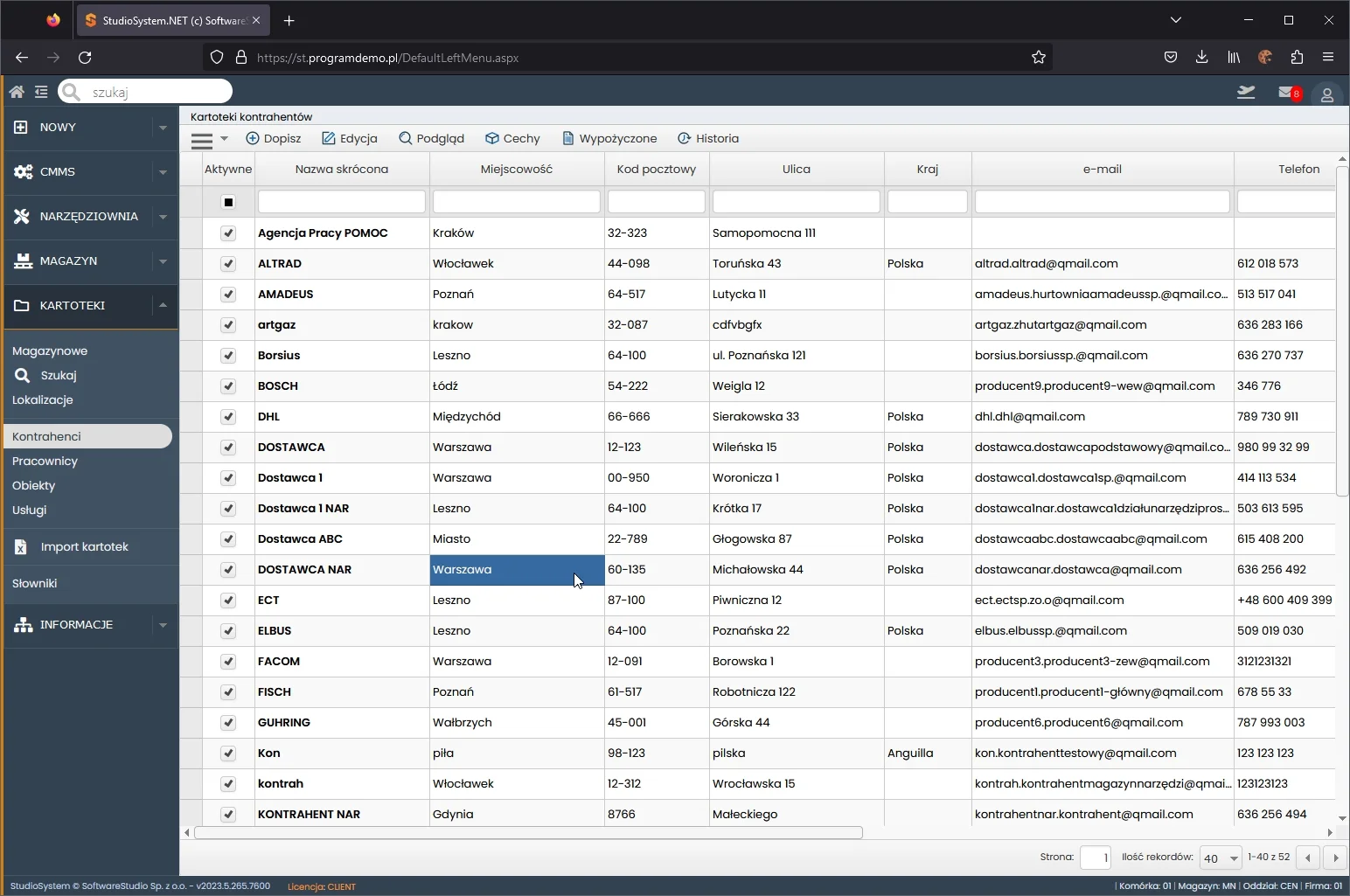Select Pracownicy in the sidebar
1350x896 pixels.
click(x=45, y=461)
